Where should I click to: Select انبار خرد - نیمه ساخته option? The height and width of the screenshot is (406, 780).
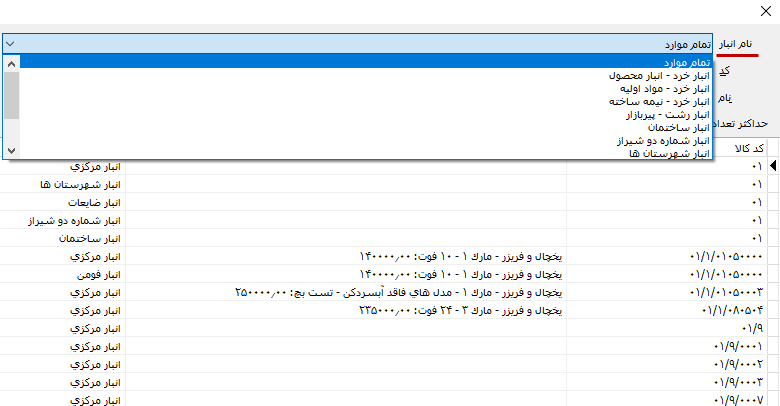659,101
